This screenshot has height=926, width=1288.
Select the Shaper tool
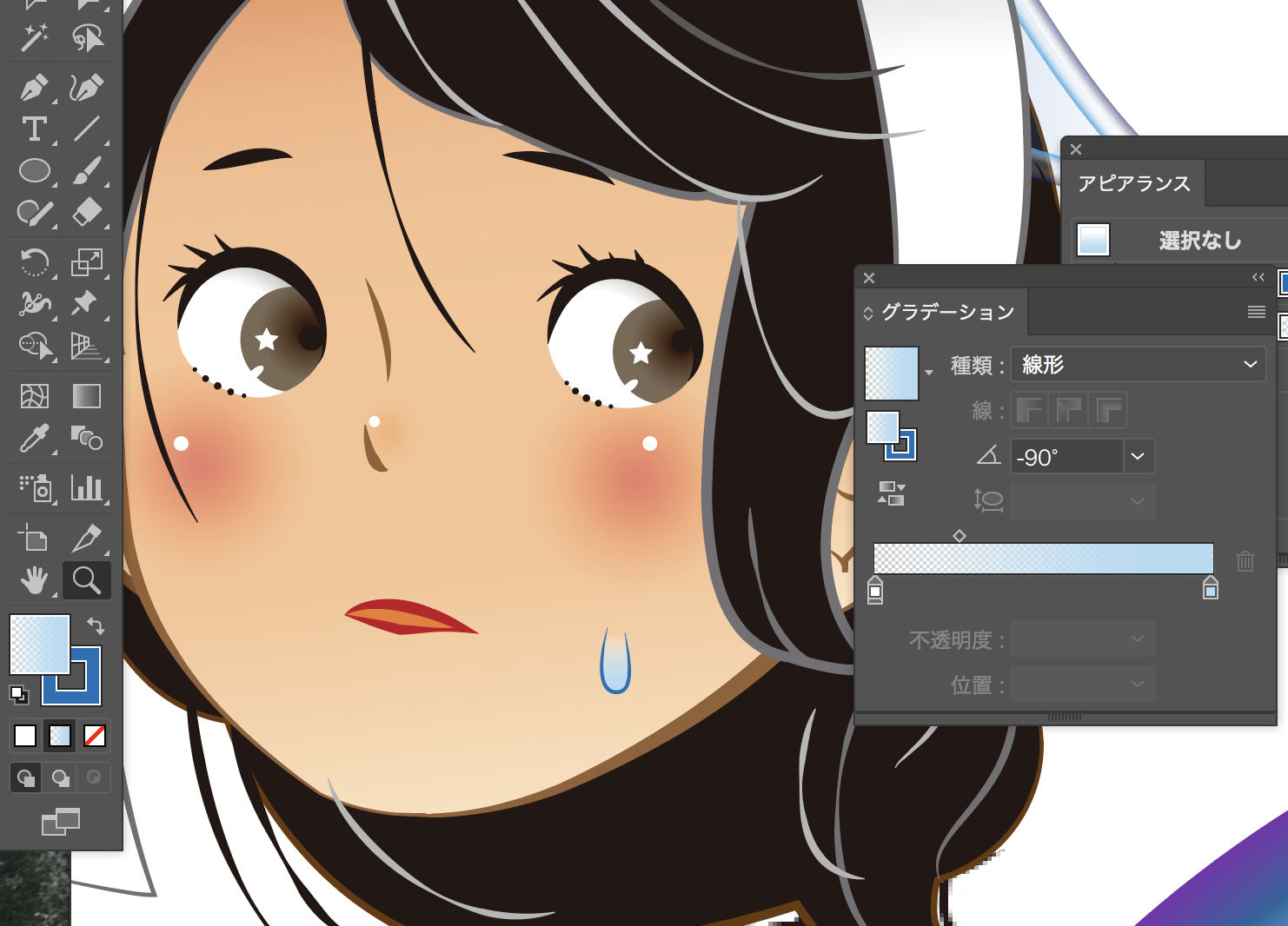pyautogui.click(x=35, y=212)
